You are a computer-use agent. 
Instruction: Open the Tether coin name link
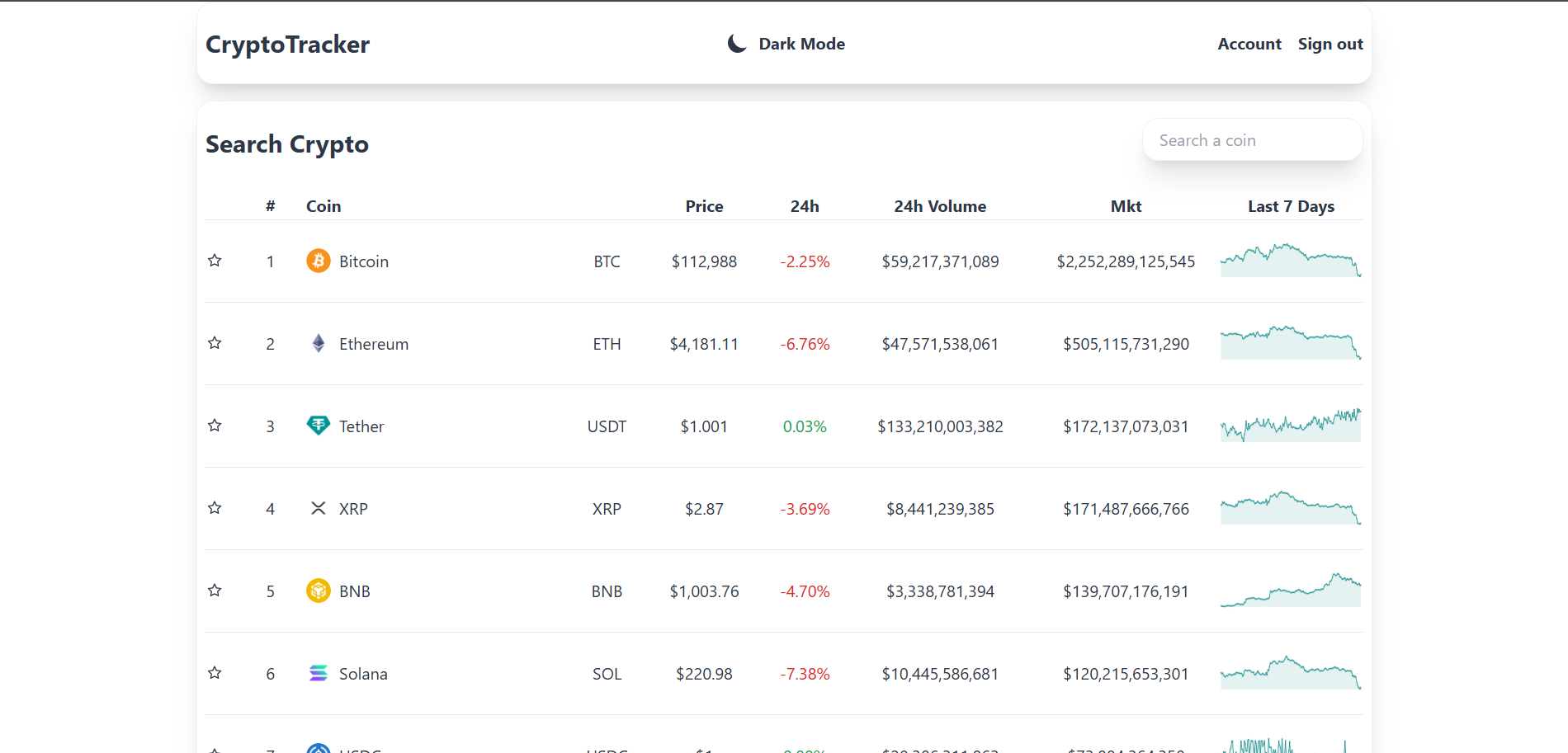[x=361, y=426]
